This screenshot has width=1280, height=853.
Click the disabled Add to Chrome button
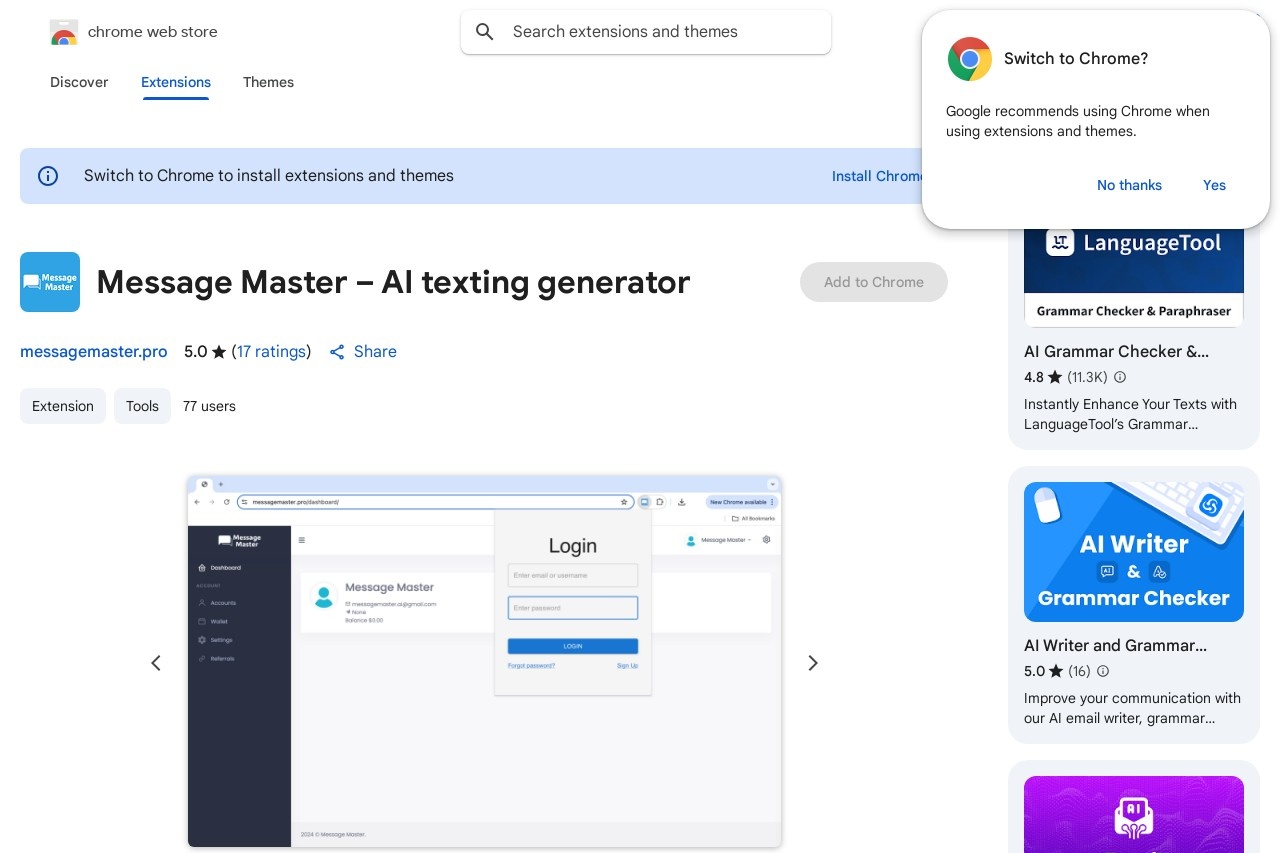[874, 282]
